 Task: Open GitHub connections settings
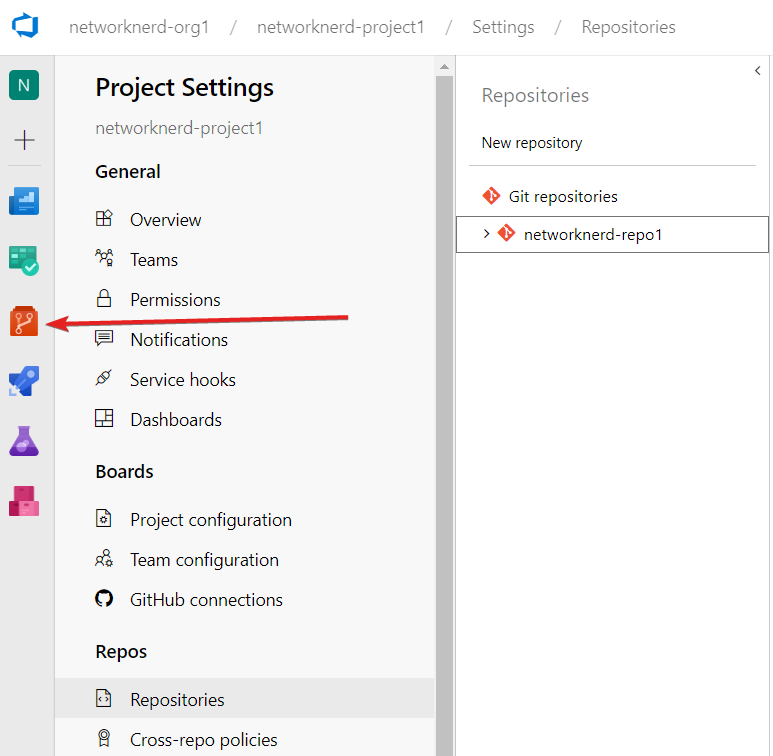pyautogui.click(x=207, y=600)
